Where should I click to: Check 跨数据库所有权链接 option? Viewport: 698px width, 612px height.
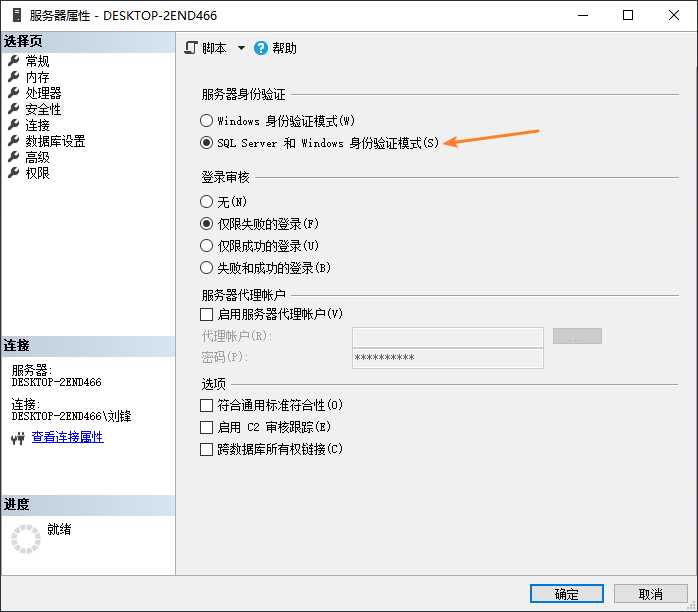click(x=206, y=450)
